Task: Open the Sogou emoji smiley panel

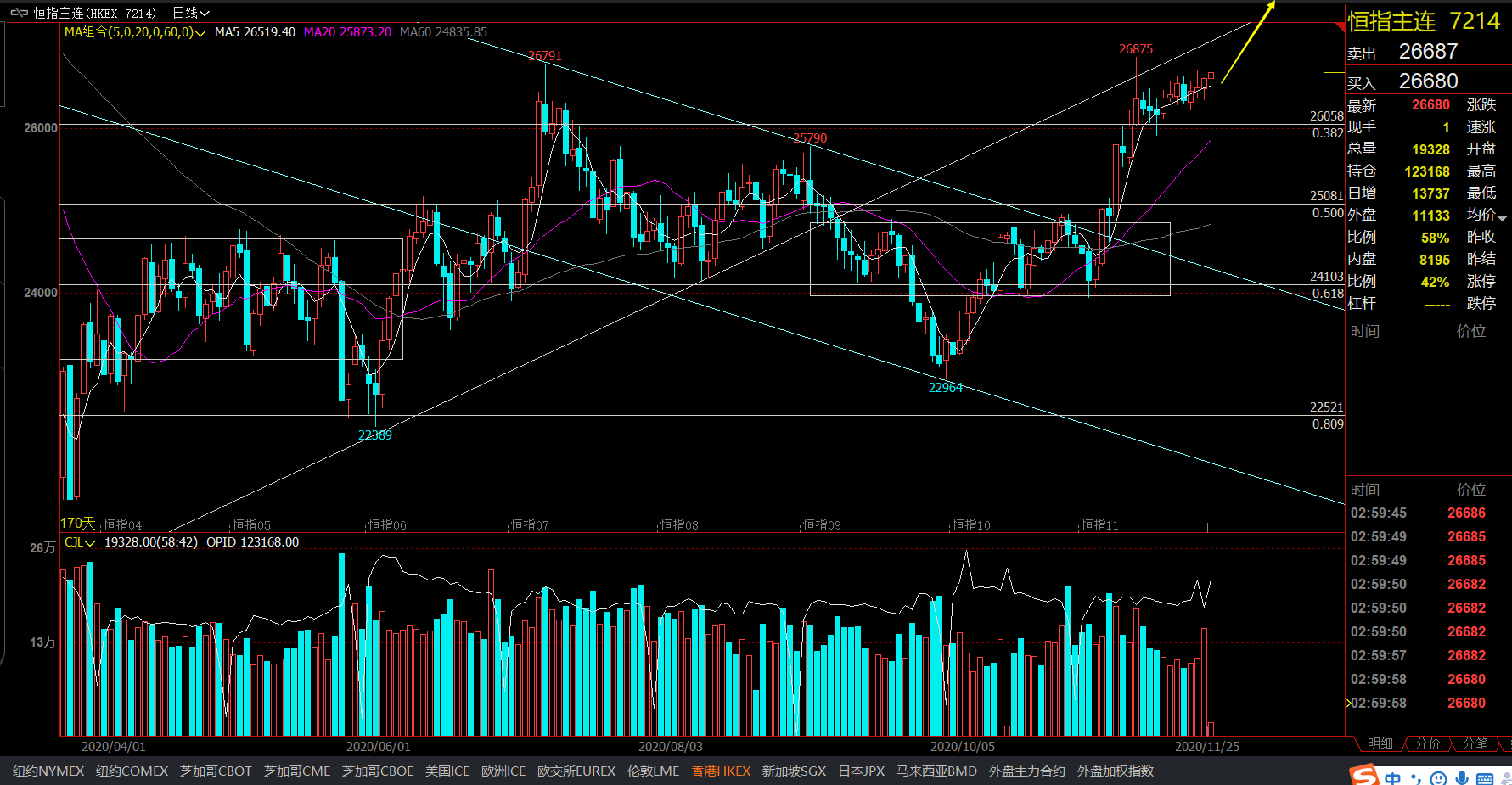Action: click(1438, 778)
